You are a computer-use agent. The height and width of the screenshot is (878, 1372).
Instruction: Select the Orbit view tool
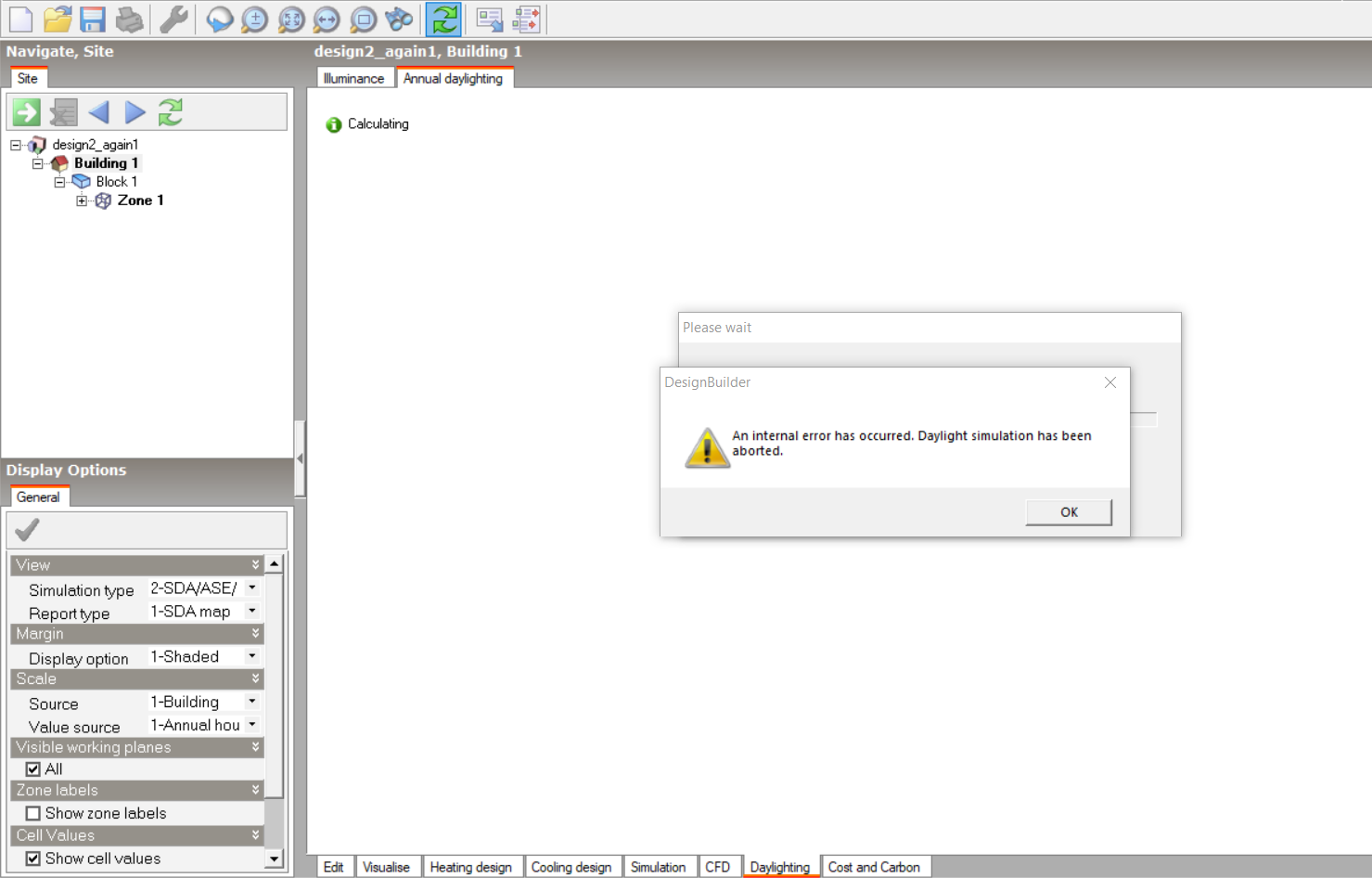tap(219, 19)
